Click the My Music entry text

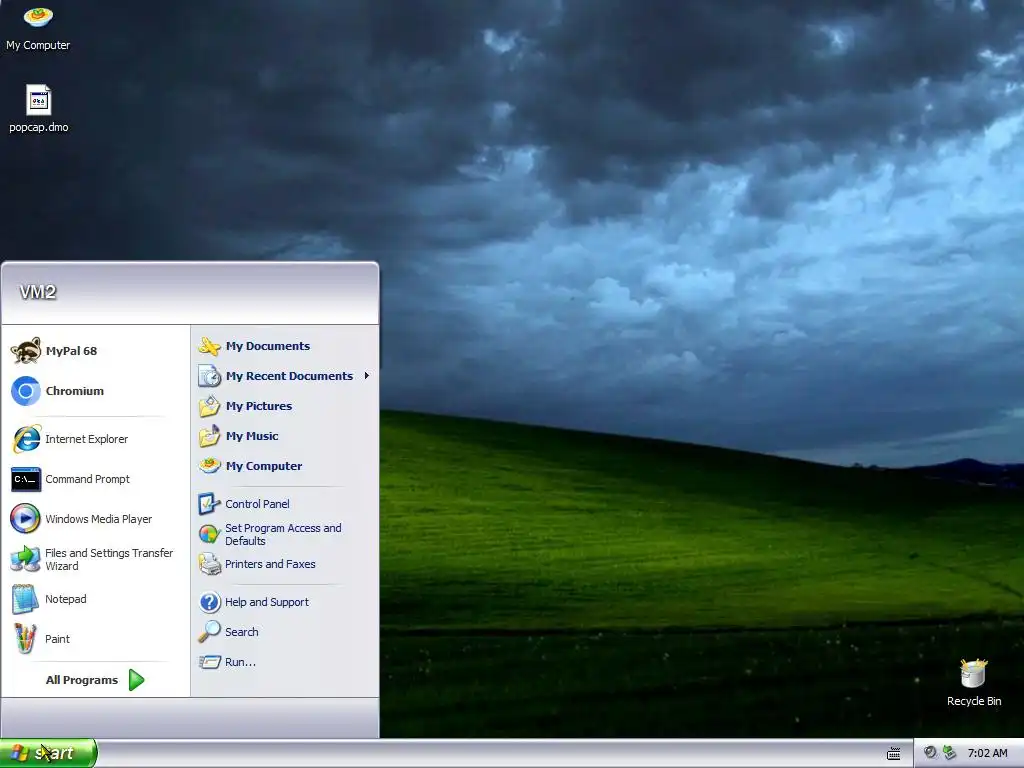252,436
